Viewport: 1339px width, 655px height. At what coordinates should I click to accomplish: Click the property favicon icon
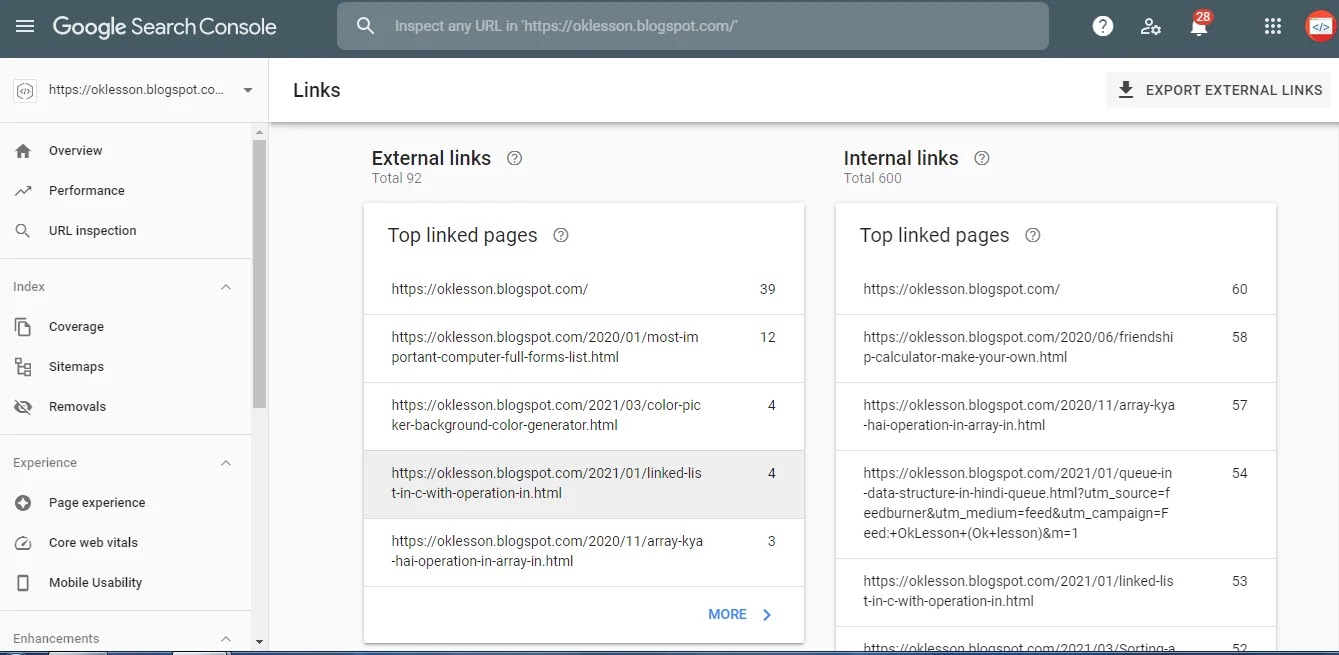pyautogui.click(x=25, y=90)
